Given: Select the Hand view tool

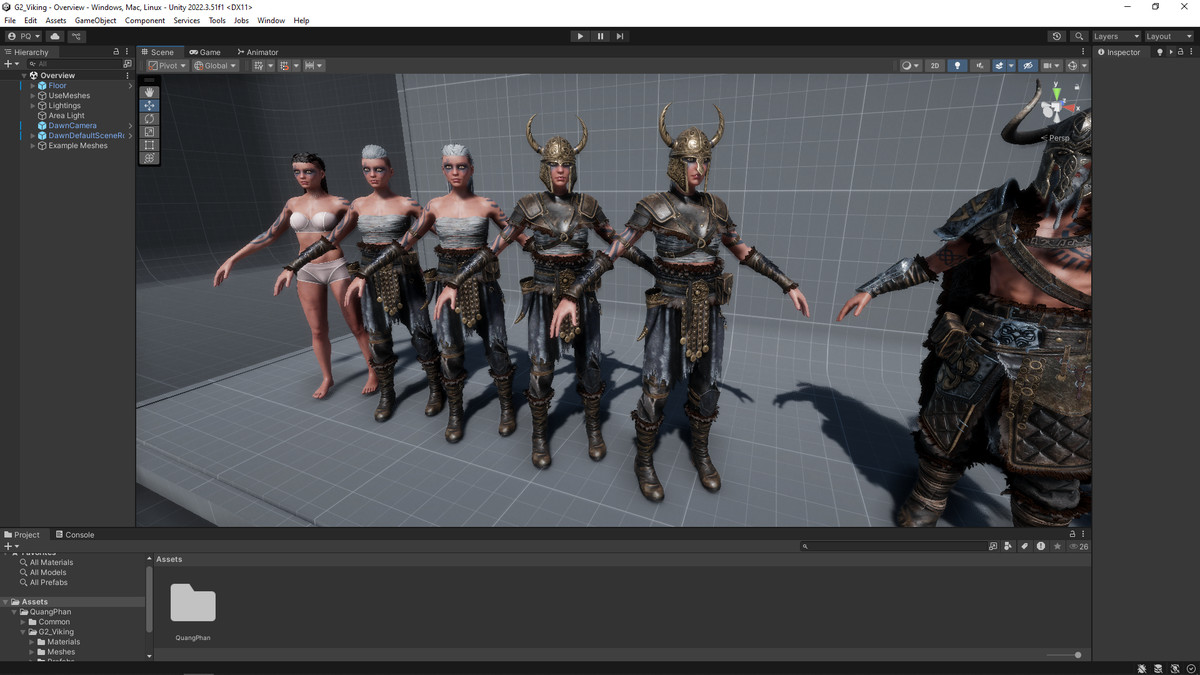Looking at the screenshot, I should click(149, 92).
